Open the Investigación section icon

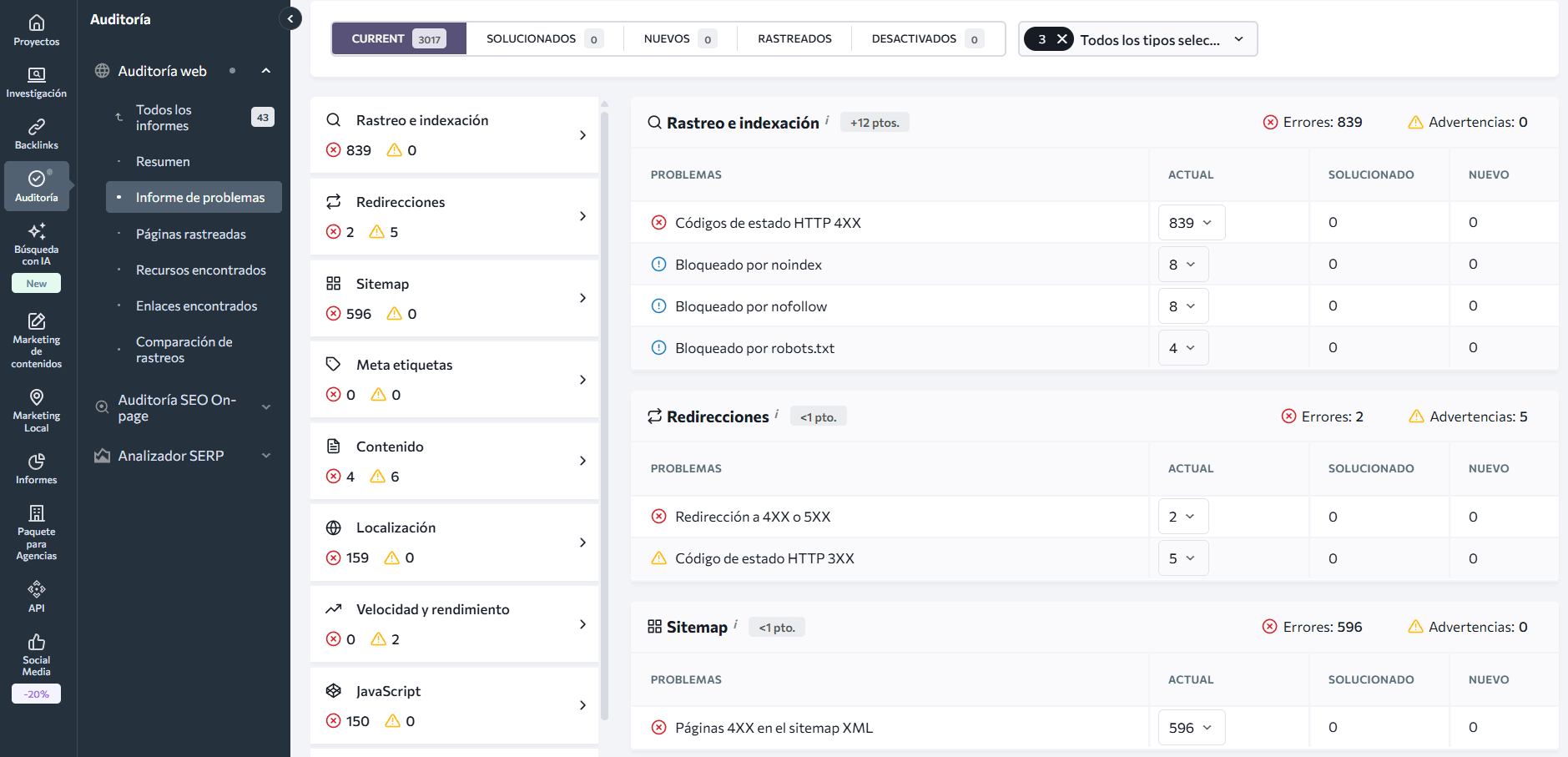point(37,75)
